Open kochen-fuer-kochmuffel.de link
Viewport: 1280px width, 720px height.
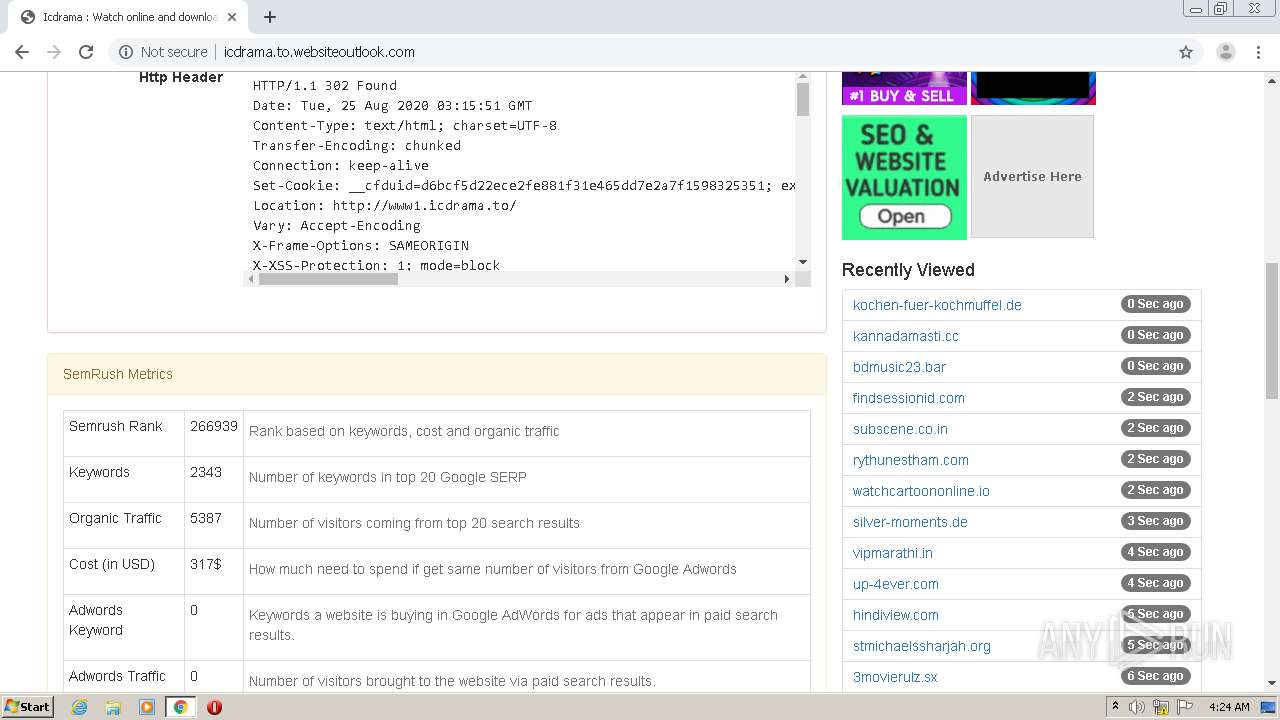pos(937,305)
